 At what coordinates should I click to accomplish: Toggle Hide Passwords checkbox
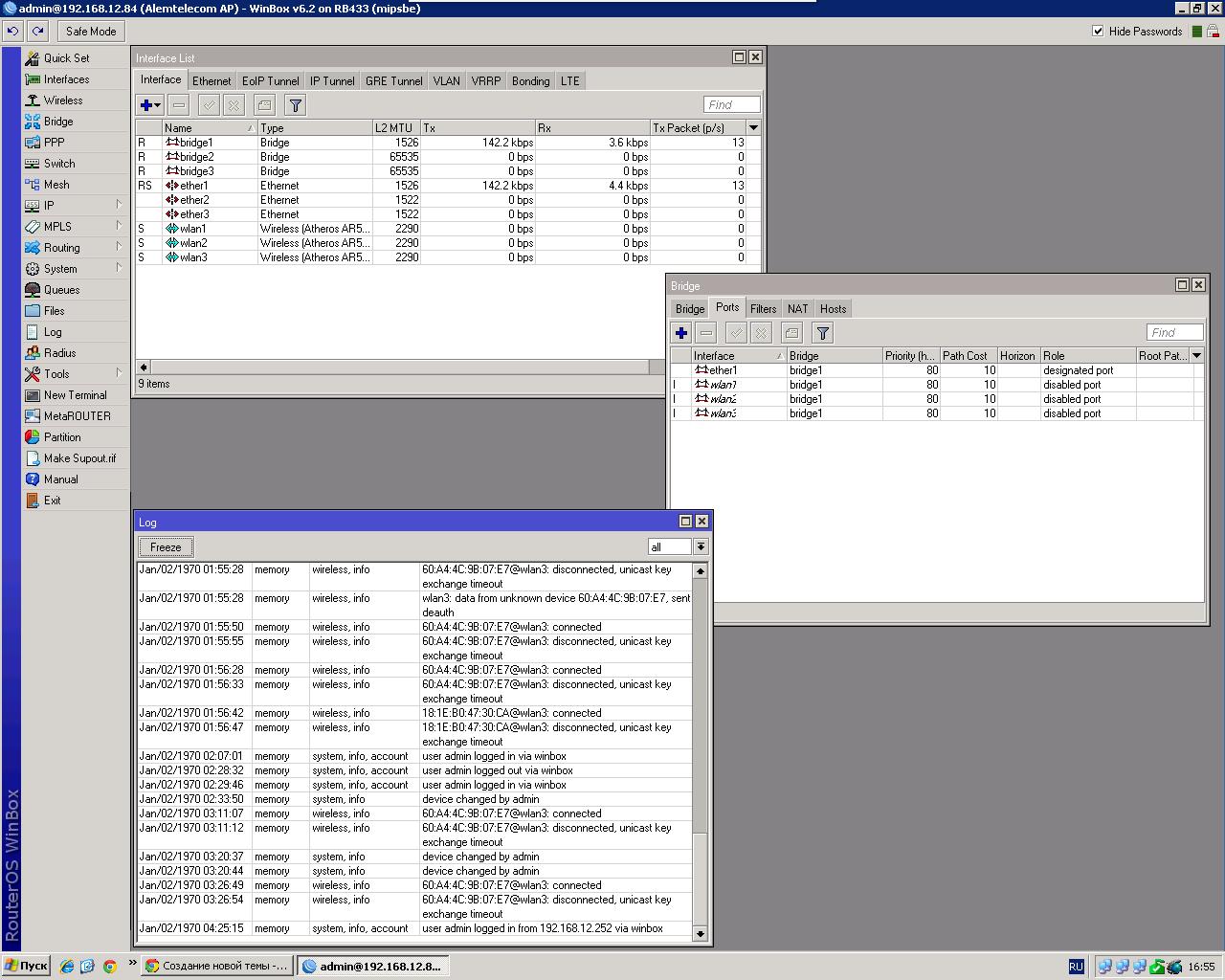[1098, 32]
